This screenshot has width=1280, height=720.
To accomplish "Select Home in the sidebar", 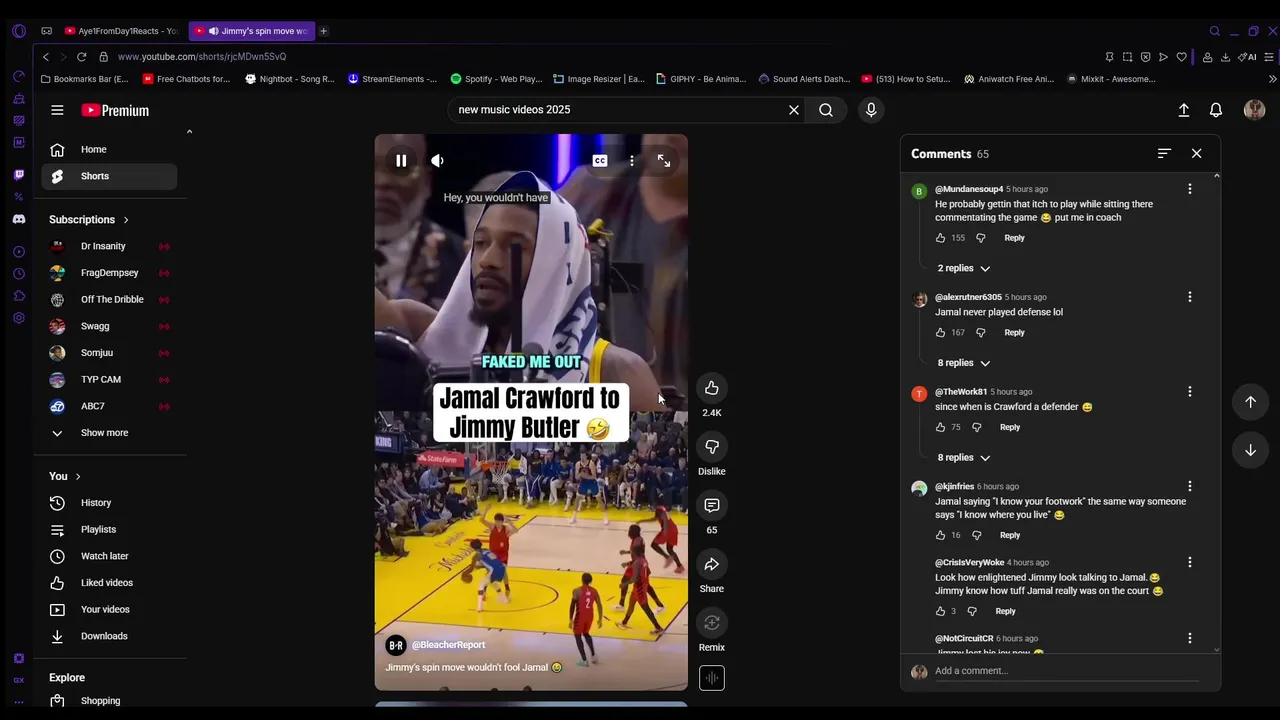I will pos(109,149).
